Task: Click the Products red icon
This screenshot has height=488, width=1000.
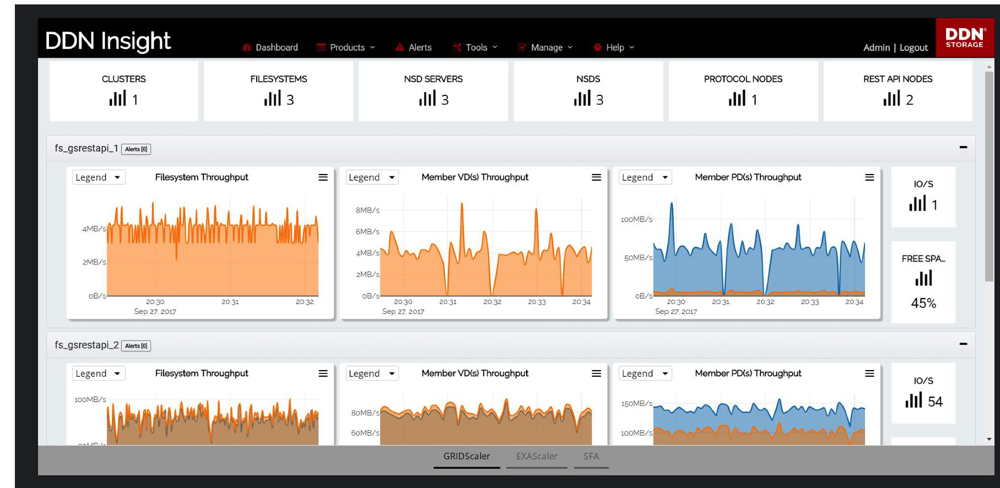Action: (321, 47)
